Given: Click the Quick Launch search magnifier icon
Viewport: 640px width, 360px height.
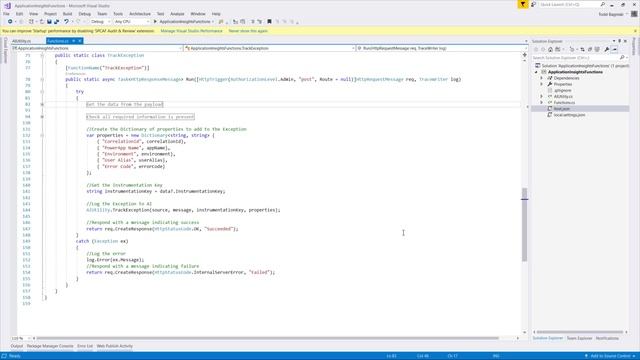Looking at the screenshot, I should click(x=602, y=4).
